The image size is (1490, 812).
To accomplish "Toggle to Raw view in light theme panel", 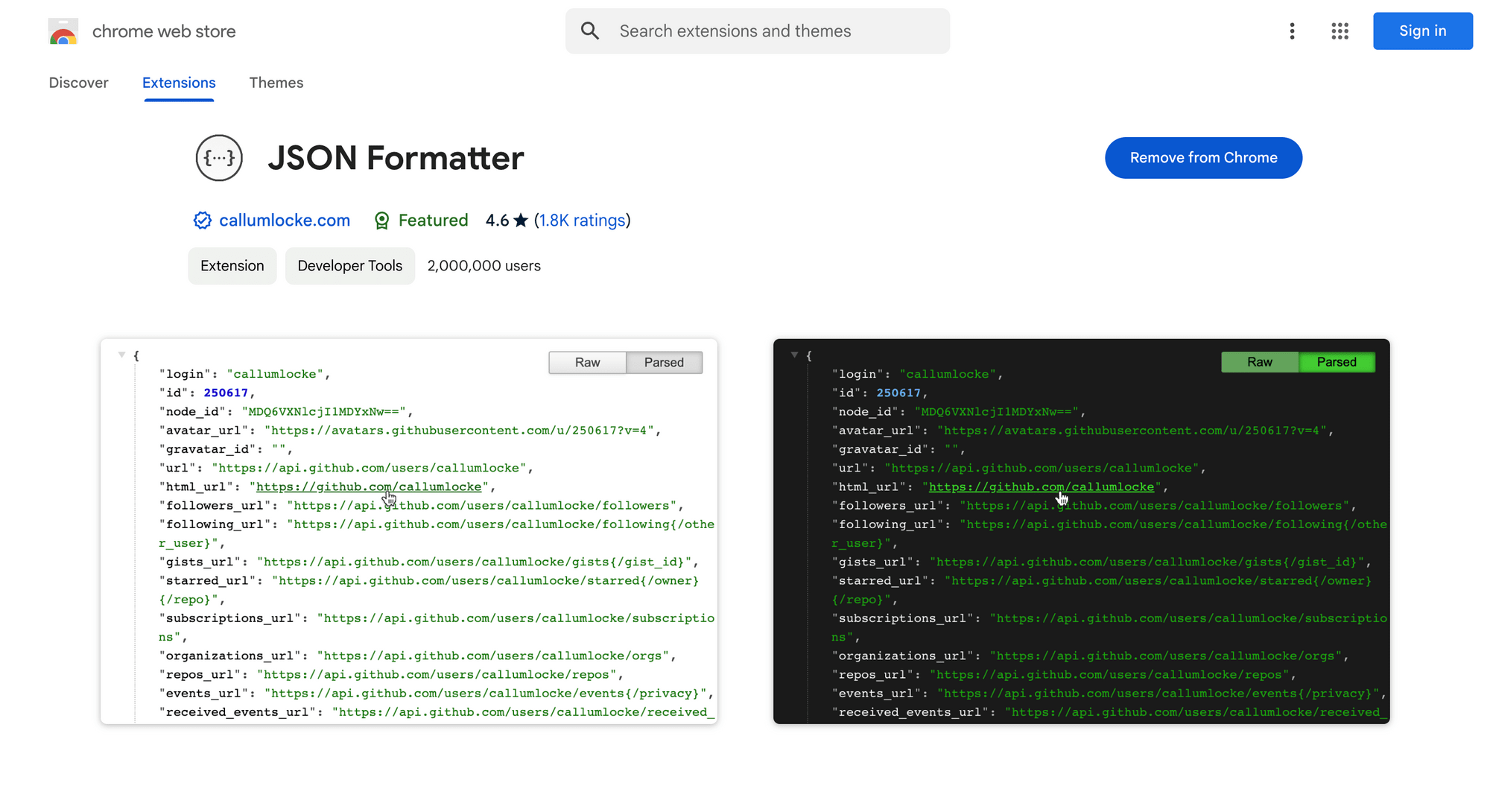I will [x=588, y=362].
